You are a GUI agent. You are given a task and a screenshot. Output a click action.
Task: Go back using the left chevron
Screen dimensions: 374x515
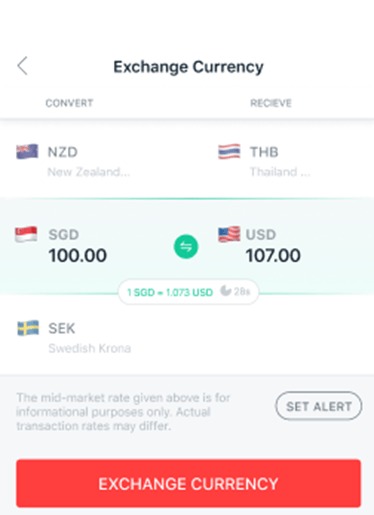[22, 66]
